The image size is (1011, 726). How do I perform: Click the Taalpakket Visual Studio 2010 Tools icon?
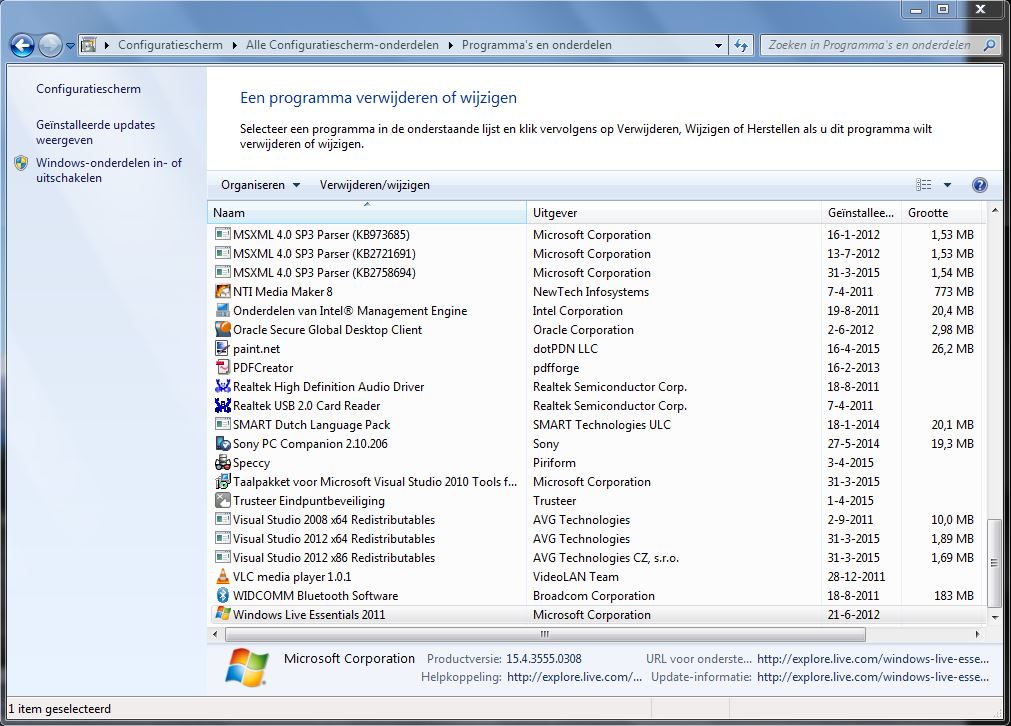tap(222, 482)
